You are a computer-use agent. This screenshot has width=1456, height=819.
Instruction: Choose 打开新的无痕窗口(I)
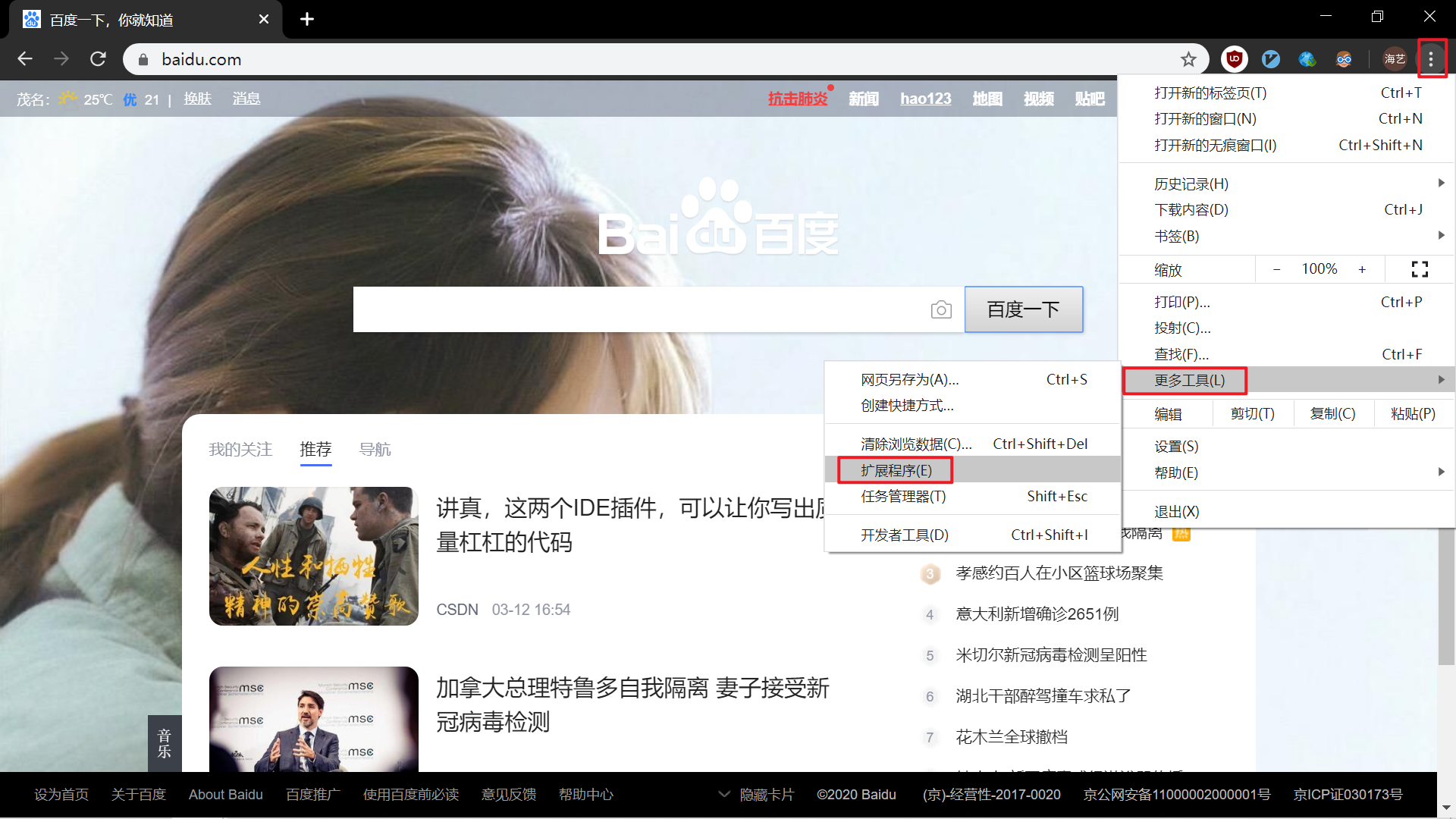(x=1288, y=145)
